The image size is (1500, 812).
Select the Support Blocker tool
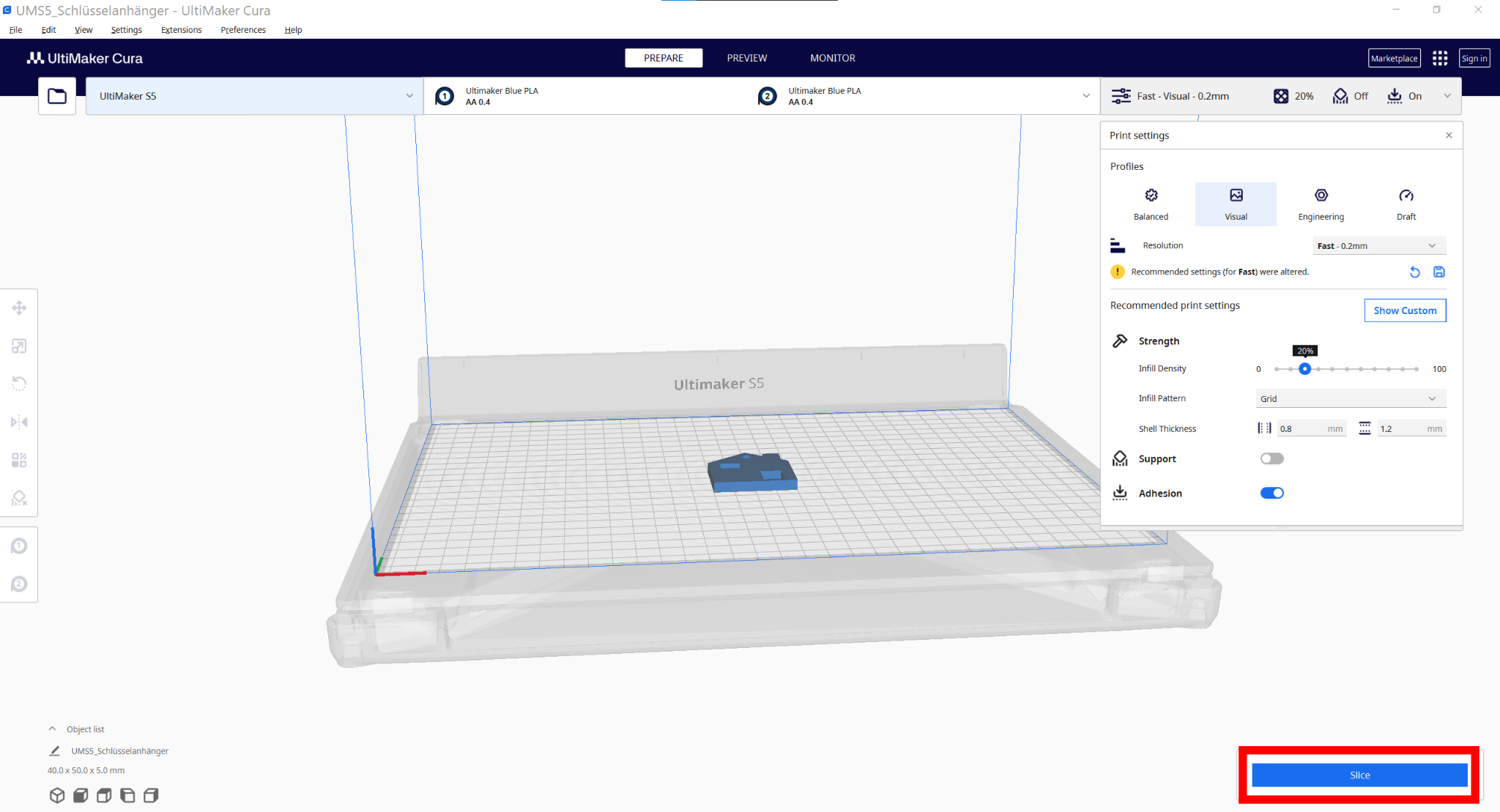pos(19,498)
